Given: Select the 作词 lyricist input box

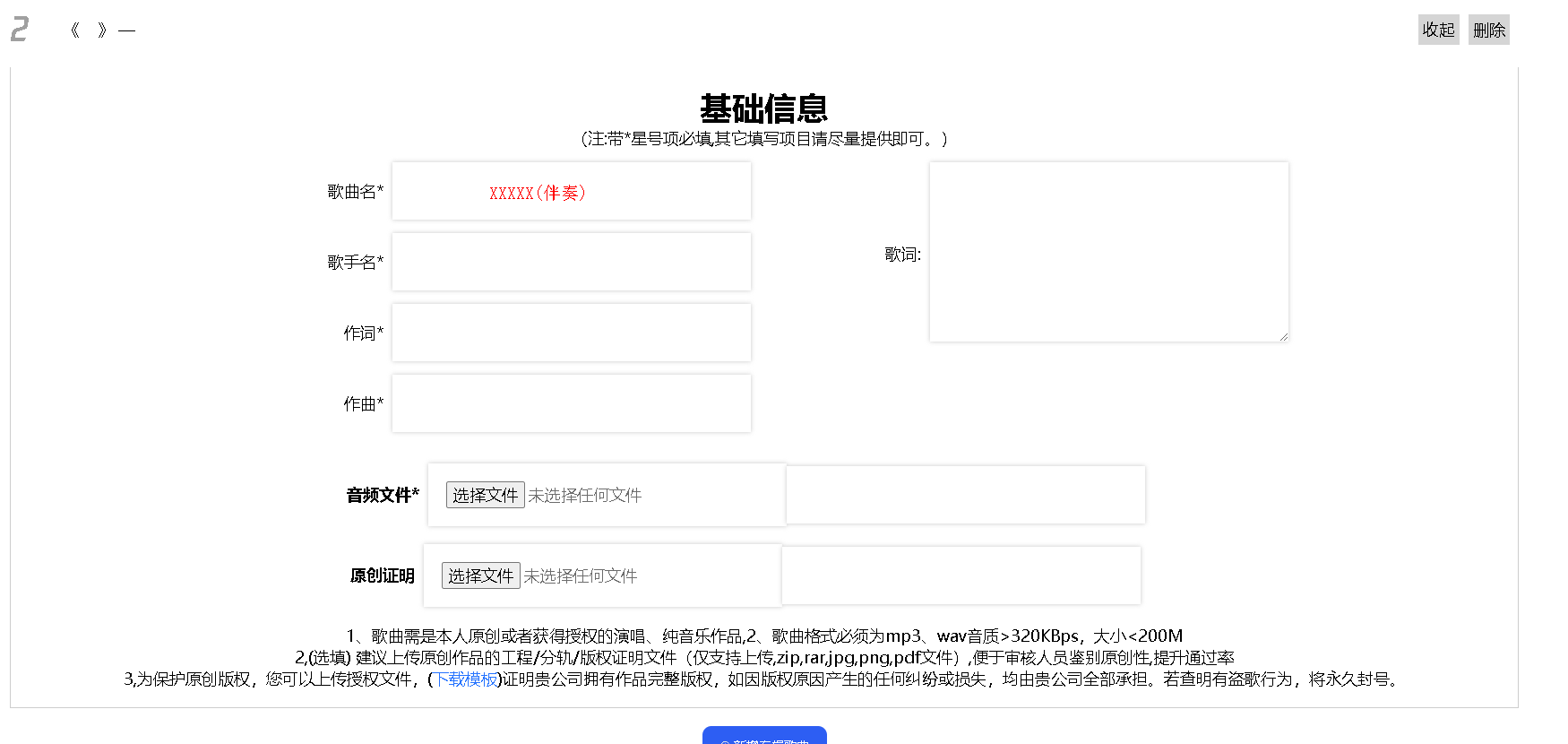Looking at the screenshot, I should (x=571, y=333).
